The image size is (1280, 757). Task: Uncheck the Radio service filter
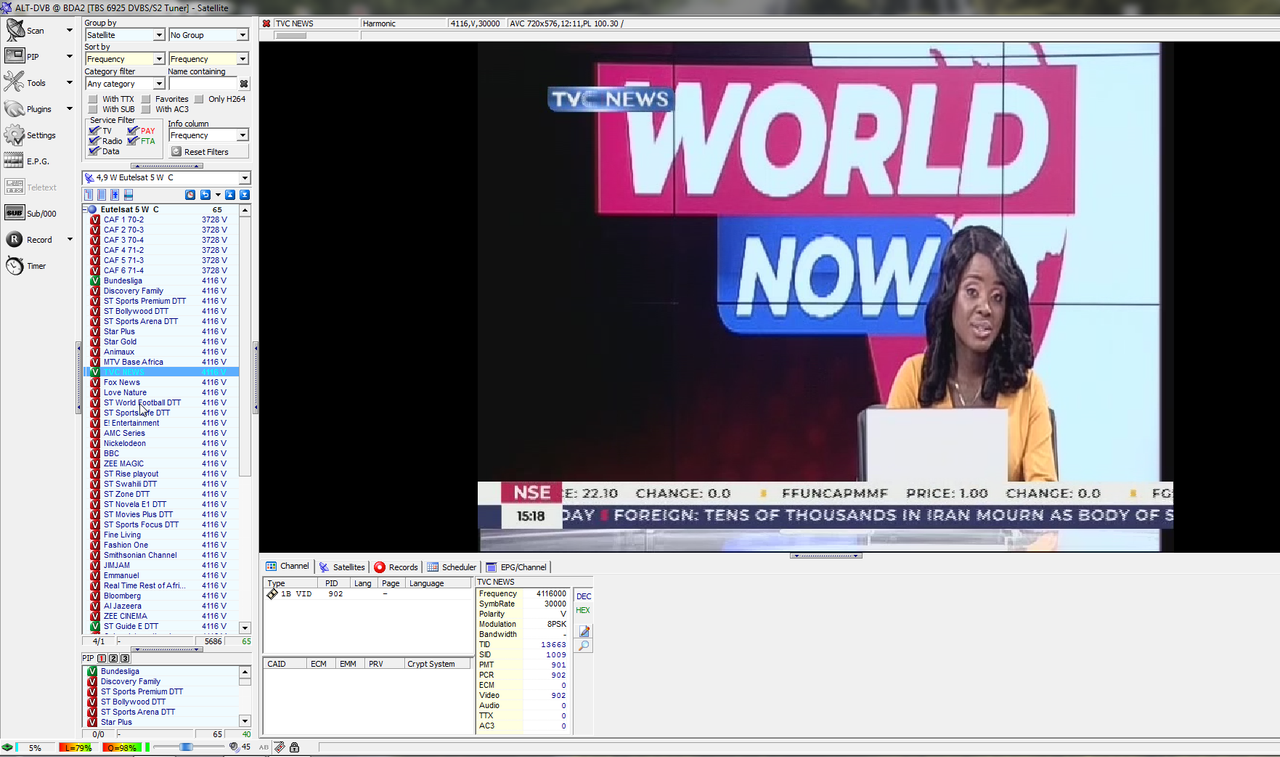94,141
